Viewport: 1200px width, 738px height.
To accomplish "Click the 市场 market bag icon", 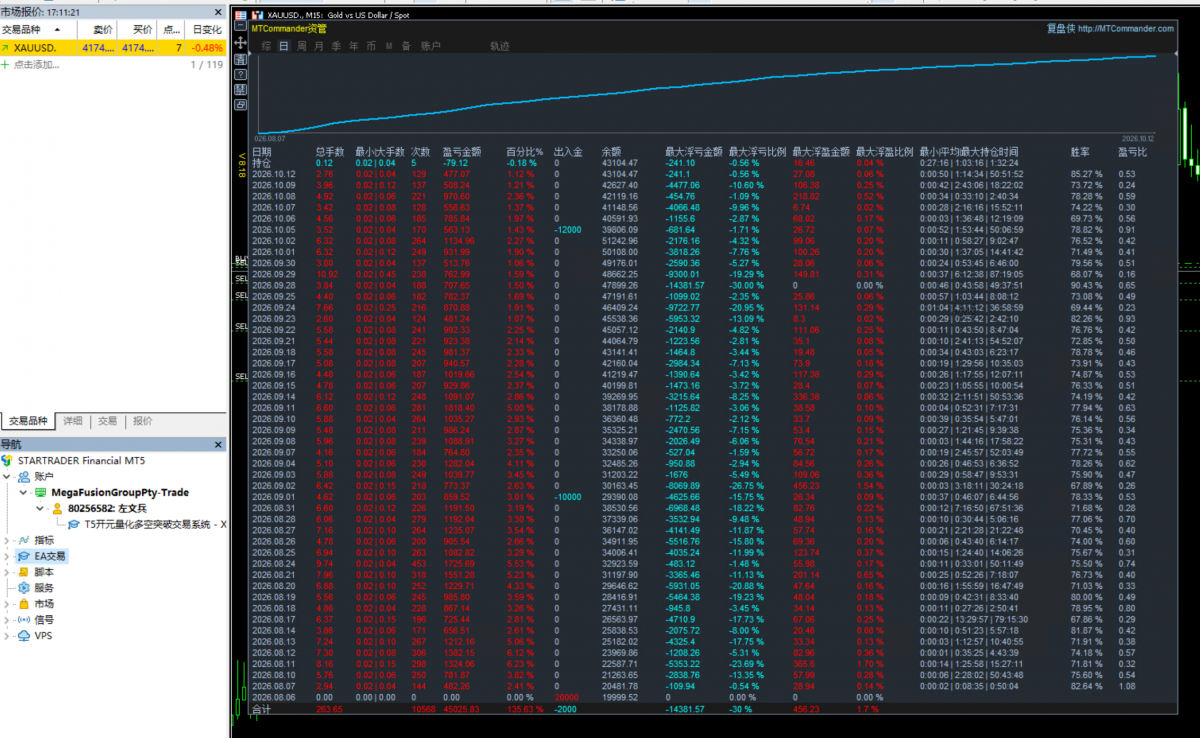I will click(x=24, y=604).
